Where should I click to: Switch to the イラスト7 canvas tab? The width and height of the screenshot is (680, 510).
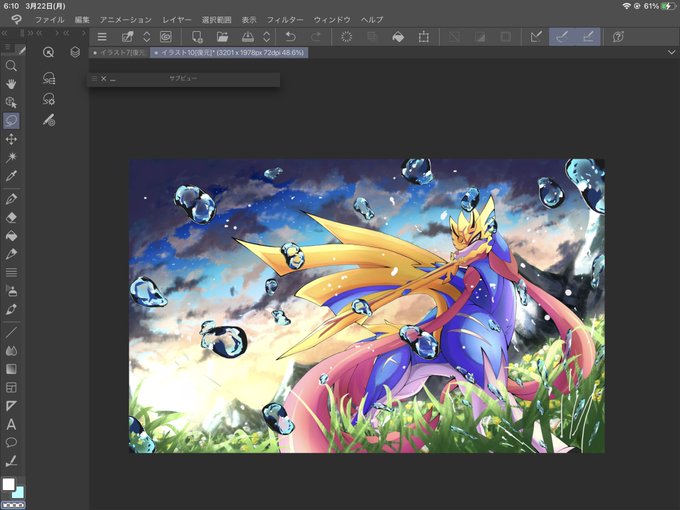119,52
